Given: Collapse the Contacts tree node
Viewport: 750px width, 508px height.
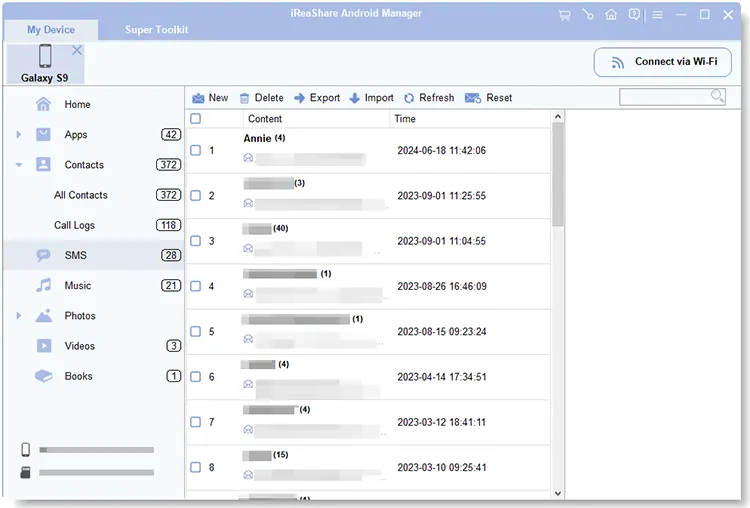Looking at the screenshot, I should pos(18,165).
